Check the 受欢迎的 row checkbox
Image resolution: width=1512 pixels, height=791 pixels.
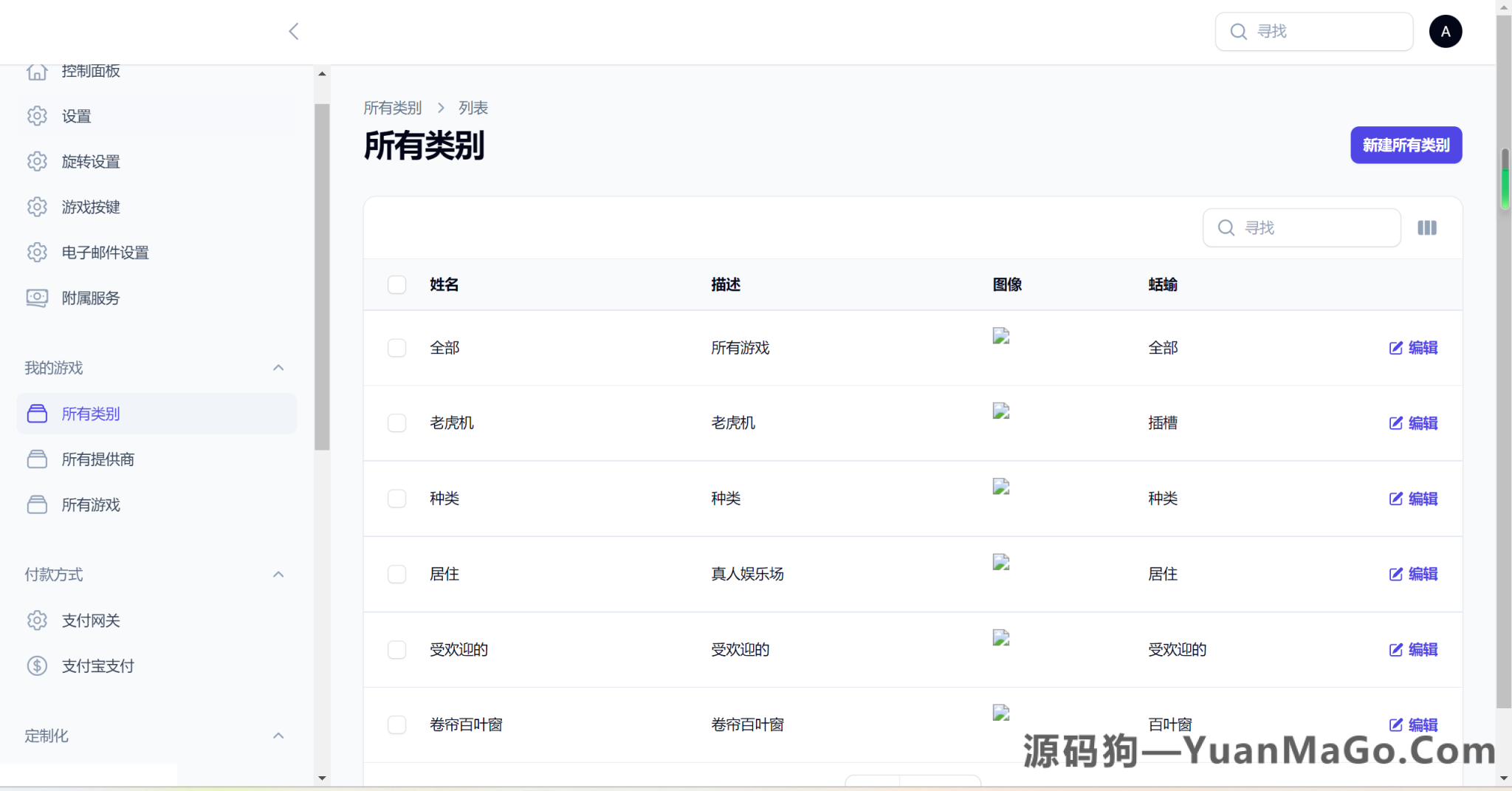[x=396, y=650]
